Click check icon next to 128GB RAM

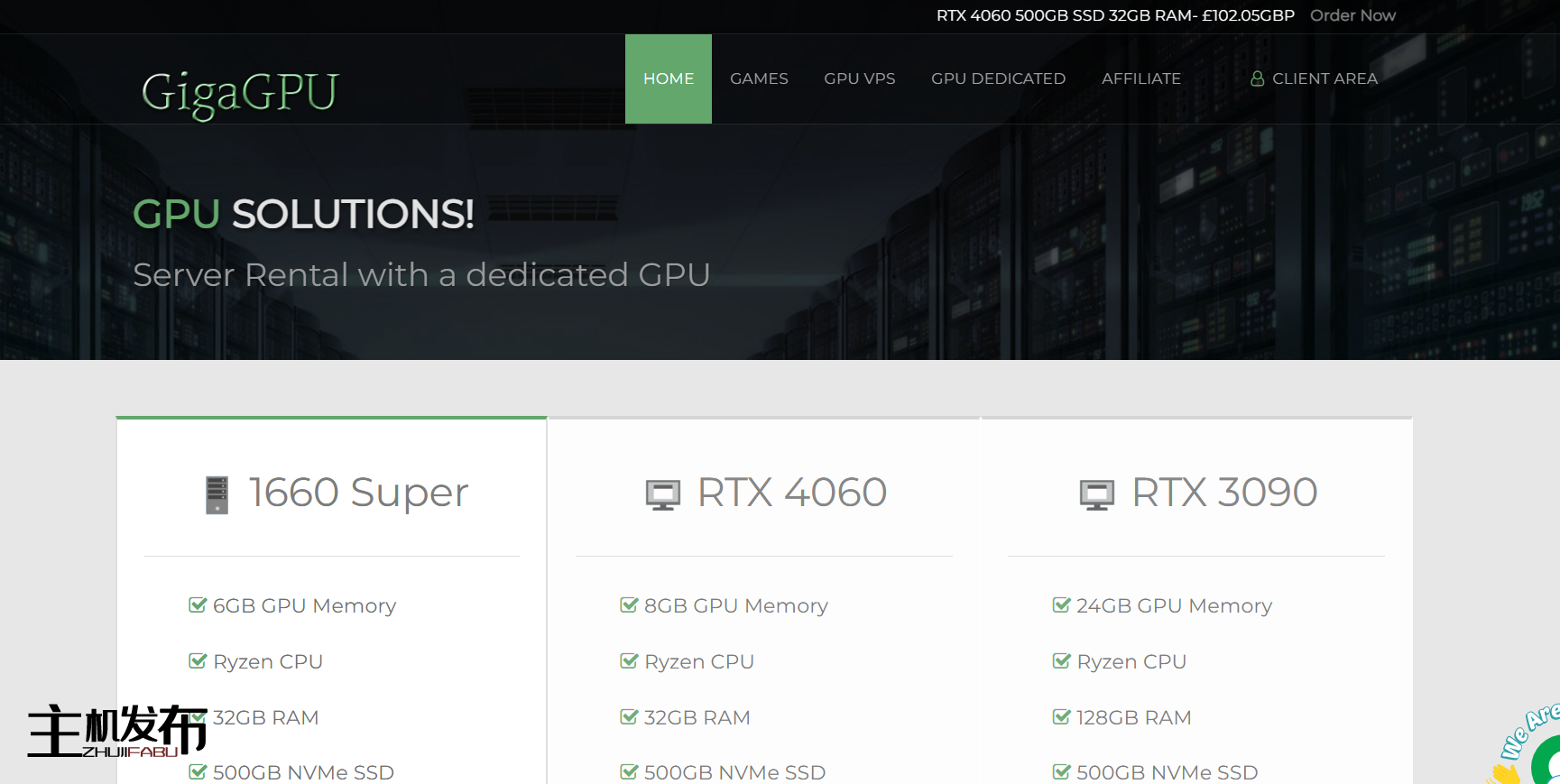[1061, 717]
